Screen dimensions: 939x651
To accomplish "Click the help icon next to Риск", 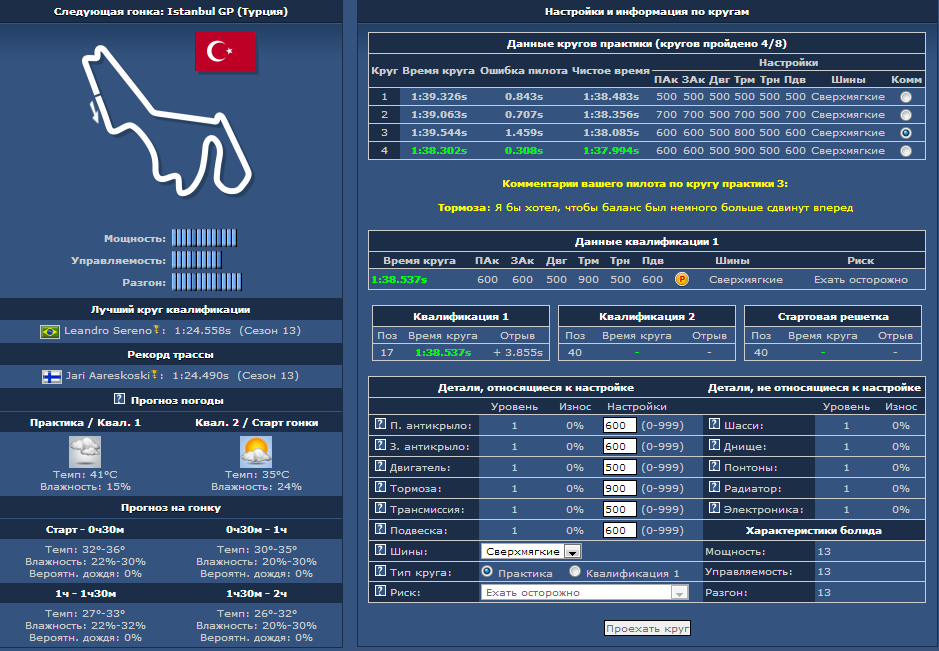I will (380, 592).
